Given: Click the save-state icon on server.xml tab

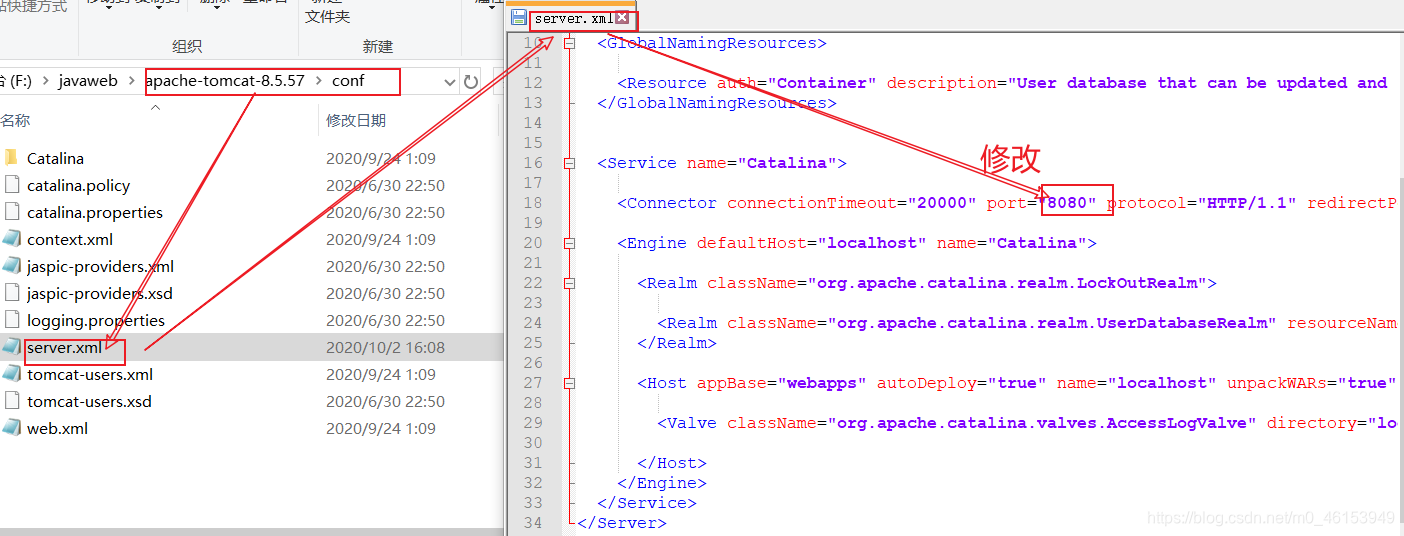Looking at the screenshot, I should coord(518,18).
